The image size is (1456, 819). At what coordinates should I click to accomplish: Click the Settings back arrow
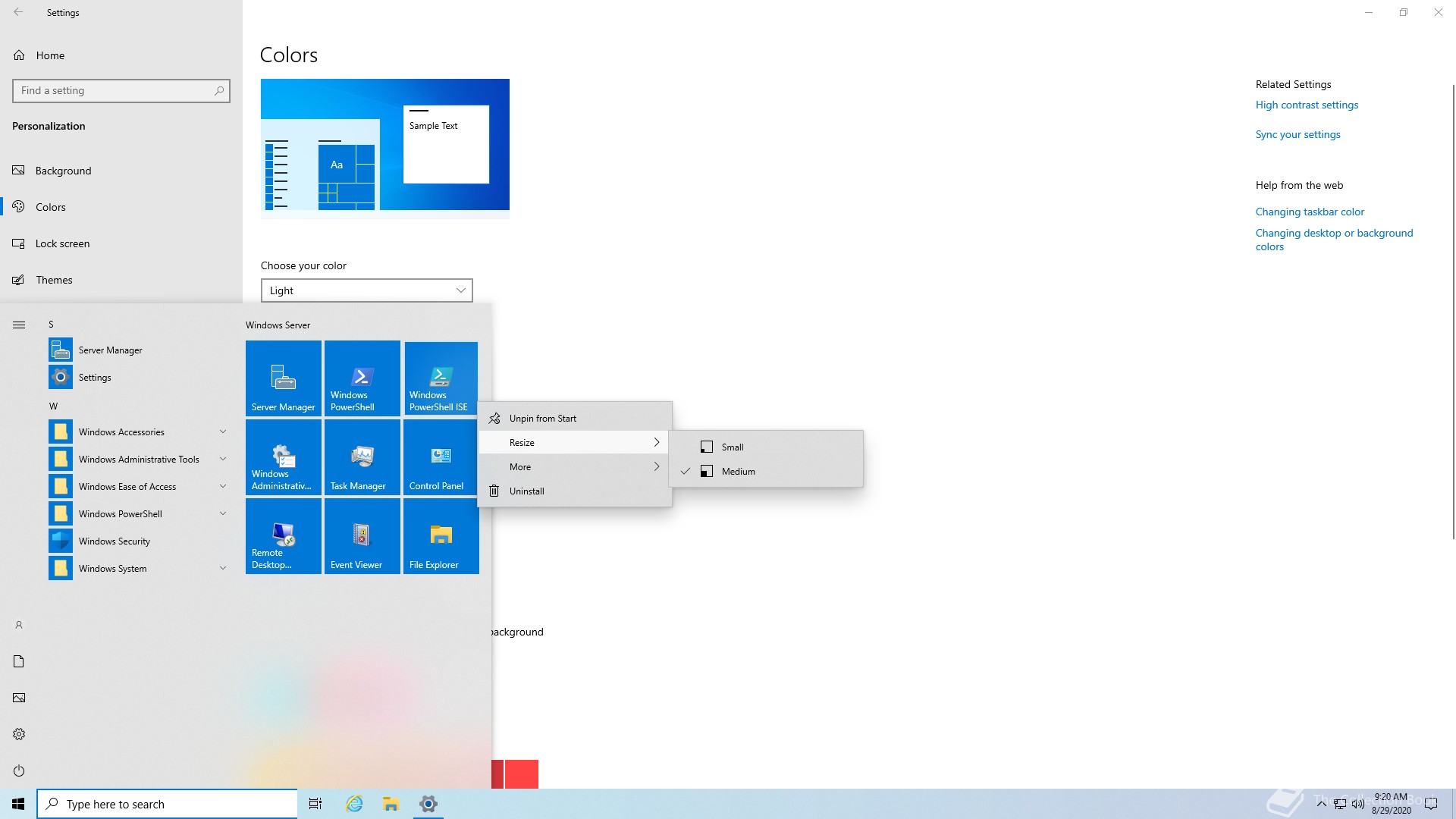pos(18,12)
